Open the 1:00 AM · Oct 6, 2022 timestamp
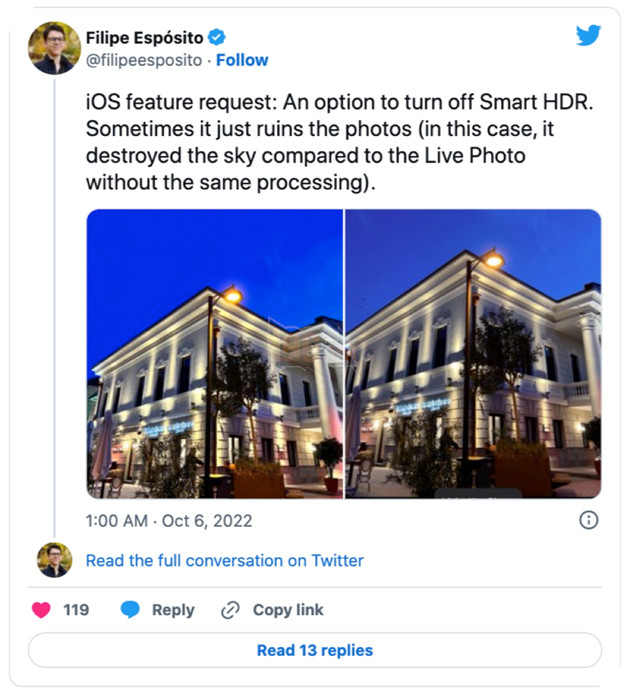The height and width of the screenshot is (697, 630). [x=169, y=521]
